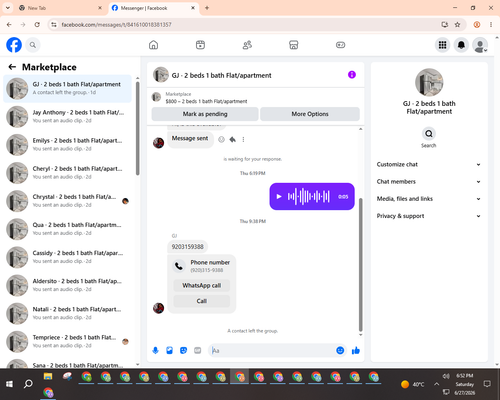Click the audio clip waveform
This screenshot has height=400, width=500.
[309, 197]
